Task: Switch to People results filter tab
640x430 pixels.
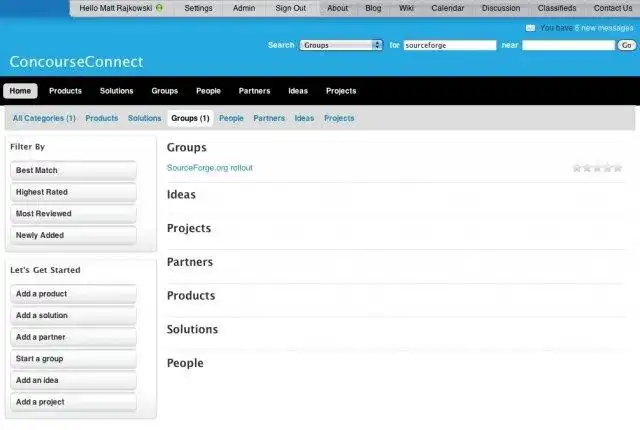Action: pos(231,118)
